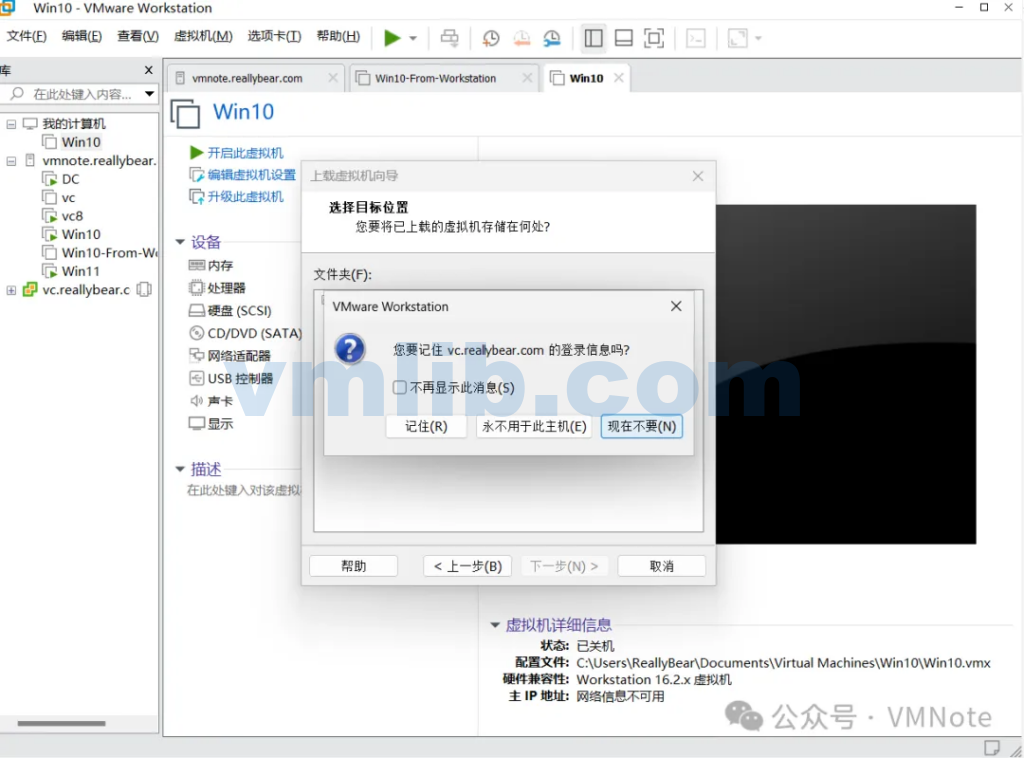Click the 帮助 button in the upload wizard
Viewport: 1024px width, 758px height.
[353, 566]
